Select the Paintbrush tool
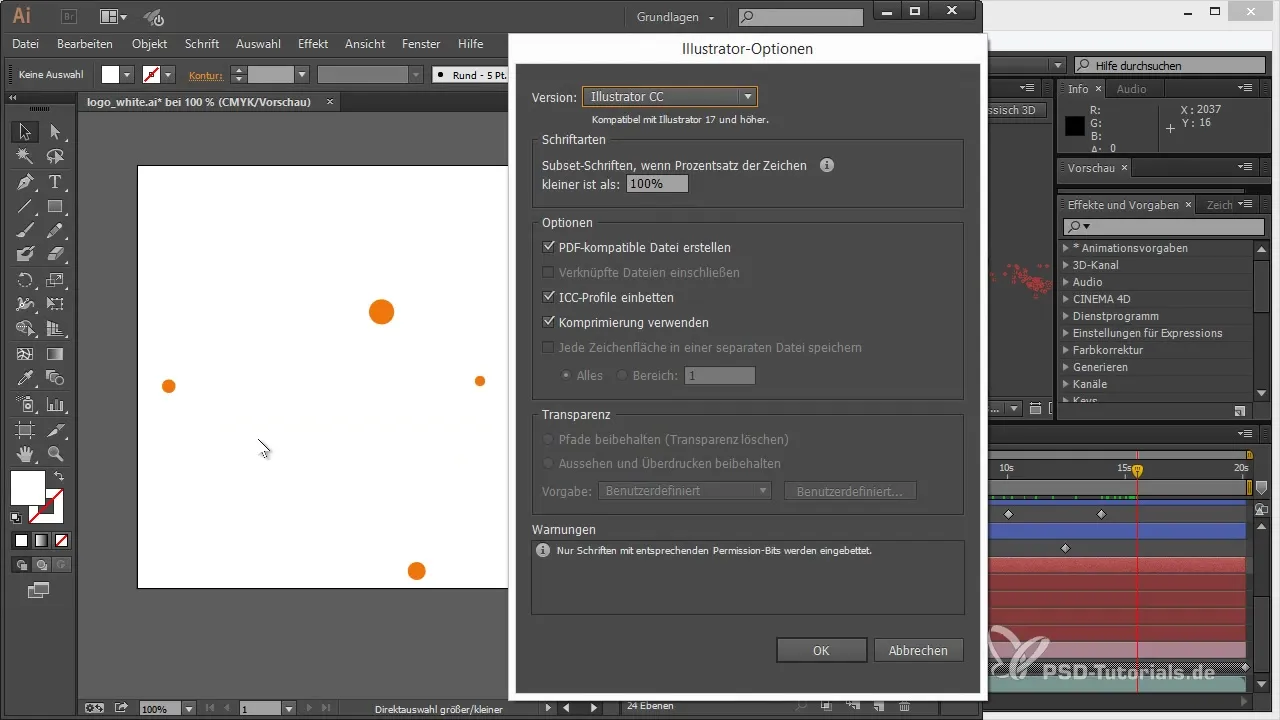Screen dimensions: 1280x720 click(x=25, y=231)
